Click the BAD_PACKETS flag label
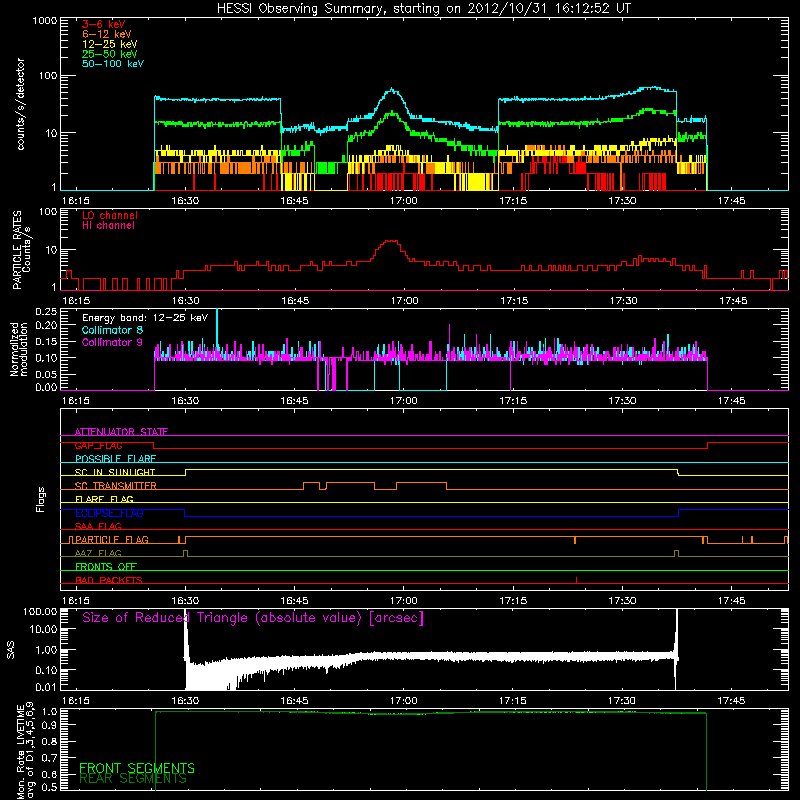This screenshot has width=800, height=800. (109, 580)
